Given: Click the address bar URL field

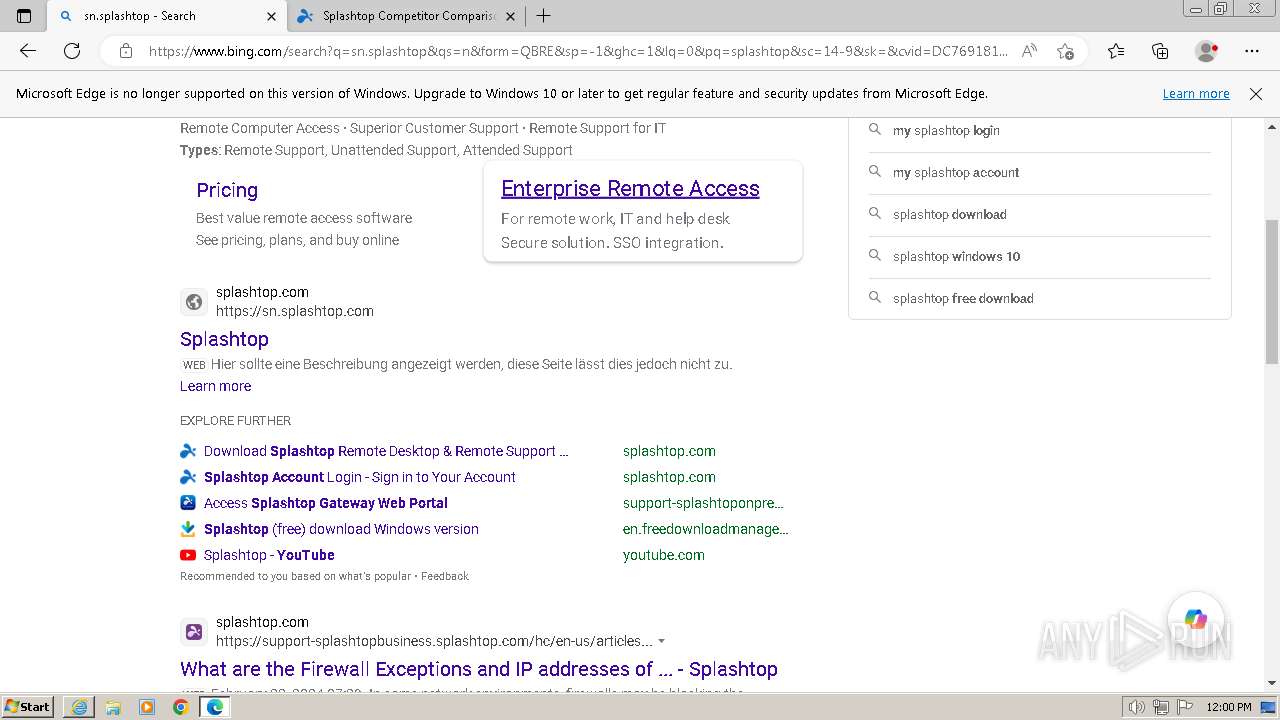Looking at the screenshot, I should tap(578, 51).
